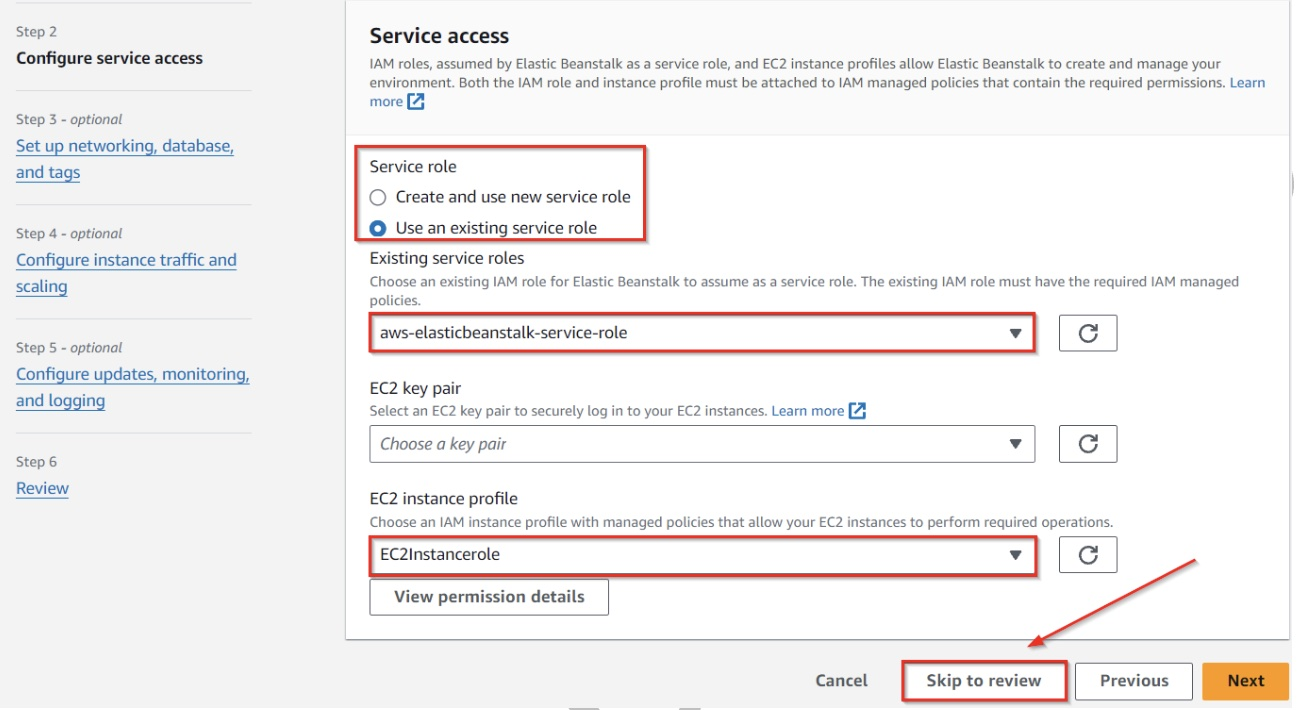Open Learn more link for EC2 key pair
1304x710 pixels.
pos(807,411)
